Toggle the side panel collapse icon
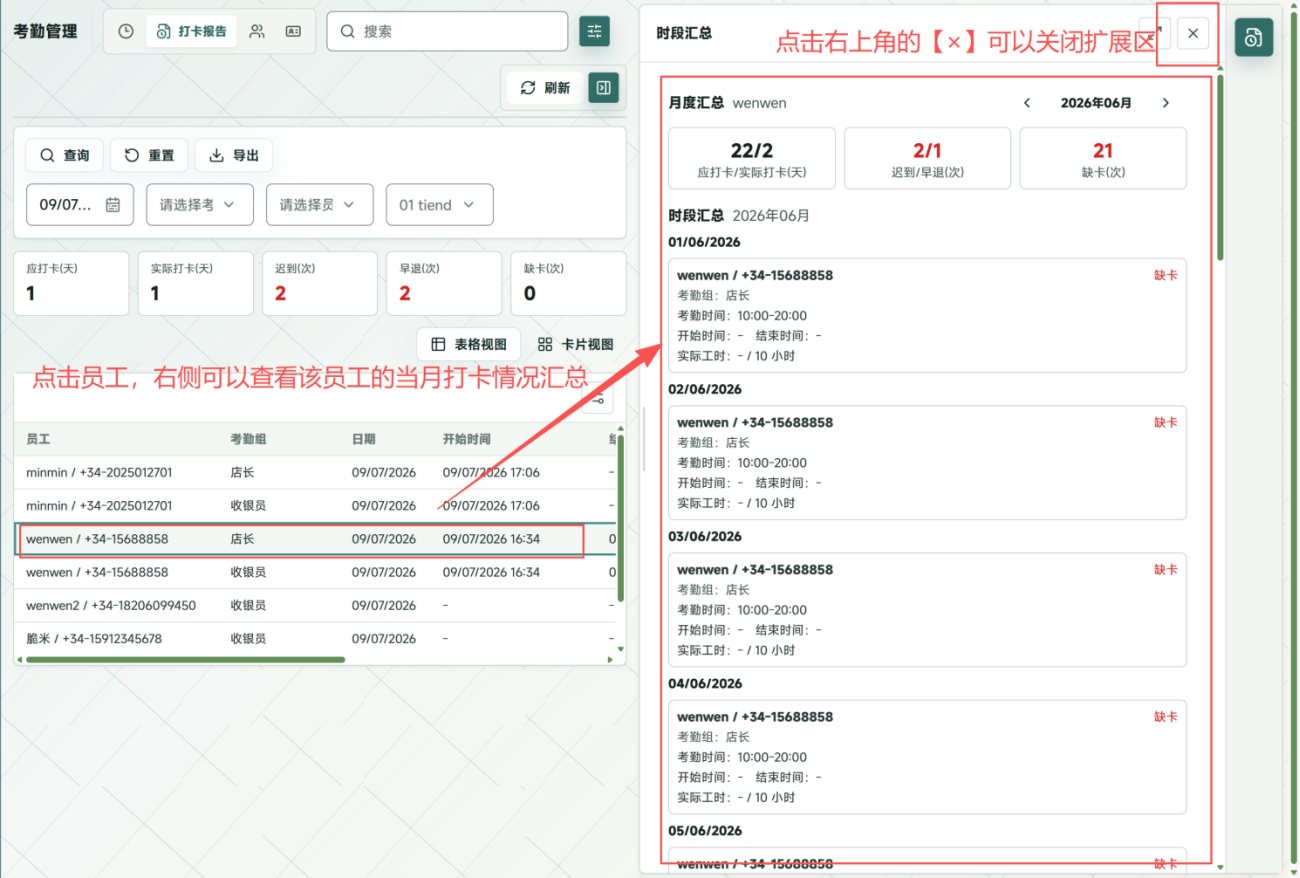The image size is (1300, 878). click(x=603, y=88)
